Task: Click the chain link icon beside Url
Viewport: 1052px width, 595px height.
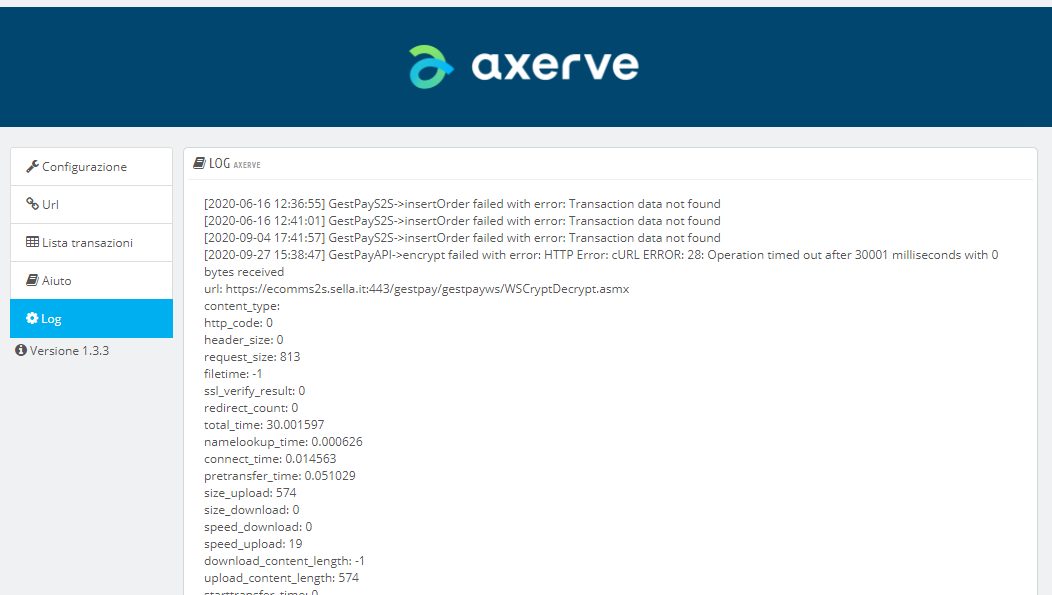Action: [x=32, y=204]
